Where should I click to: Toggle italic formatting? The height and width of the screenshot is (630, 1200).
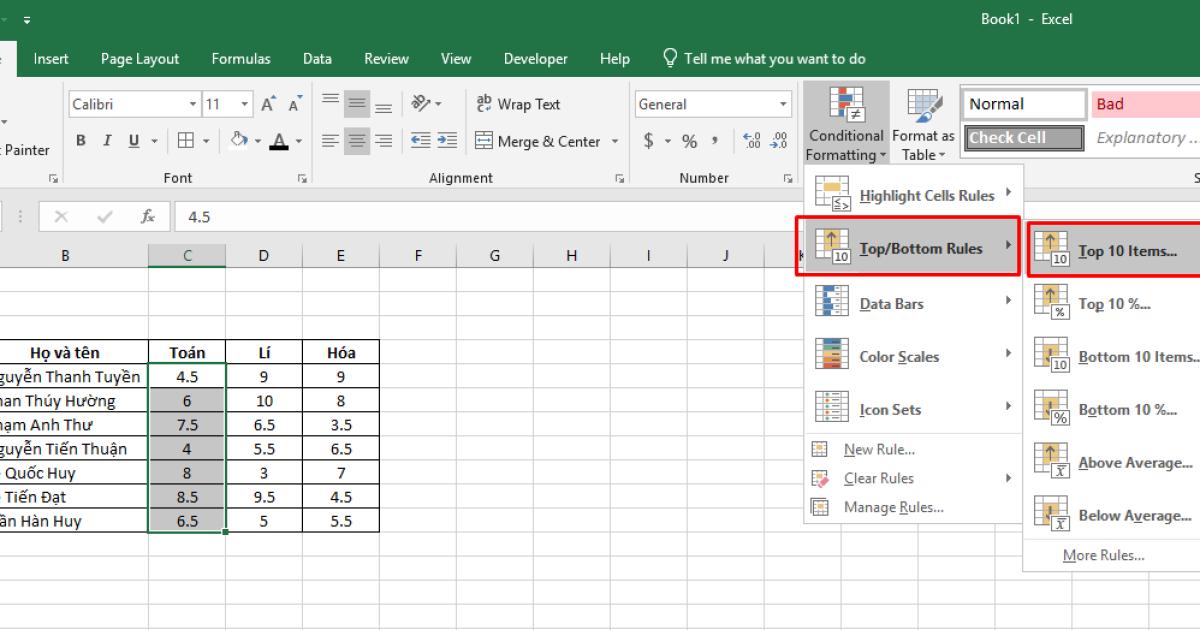106,141
